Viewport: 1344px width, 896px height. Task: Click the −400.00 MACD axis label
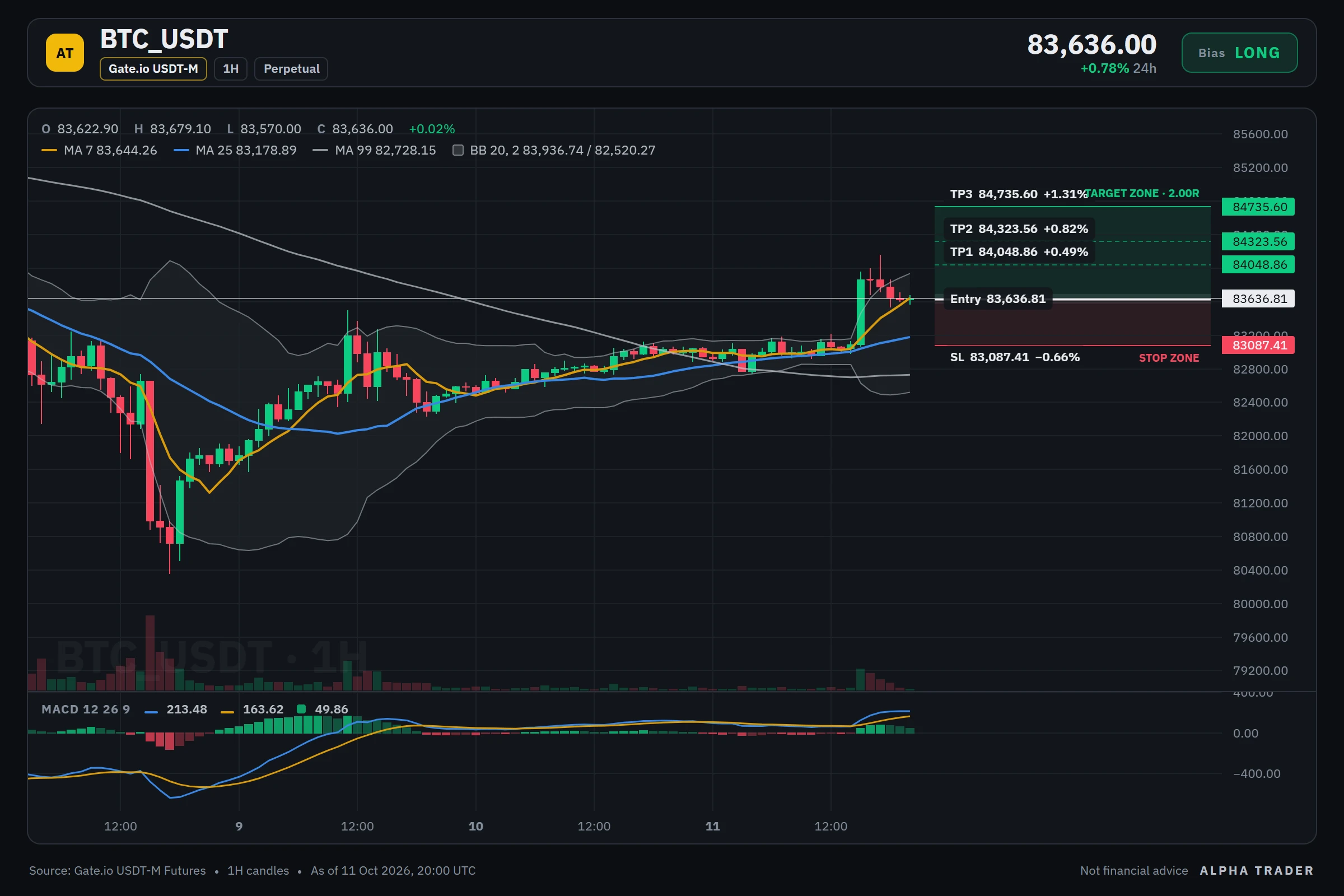point(1257,774)
